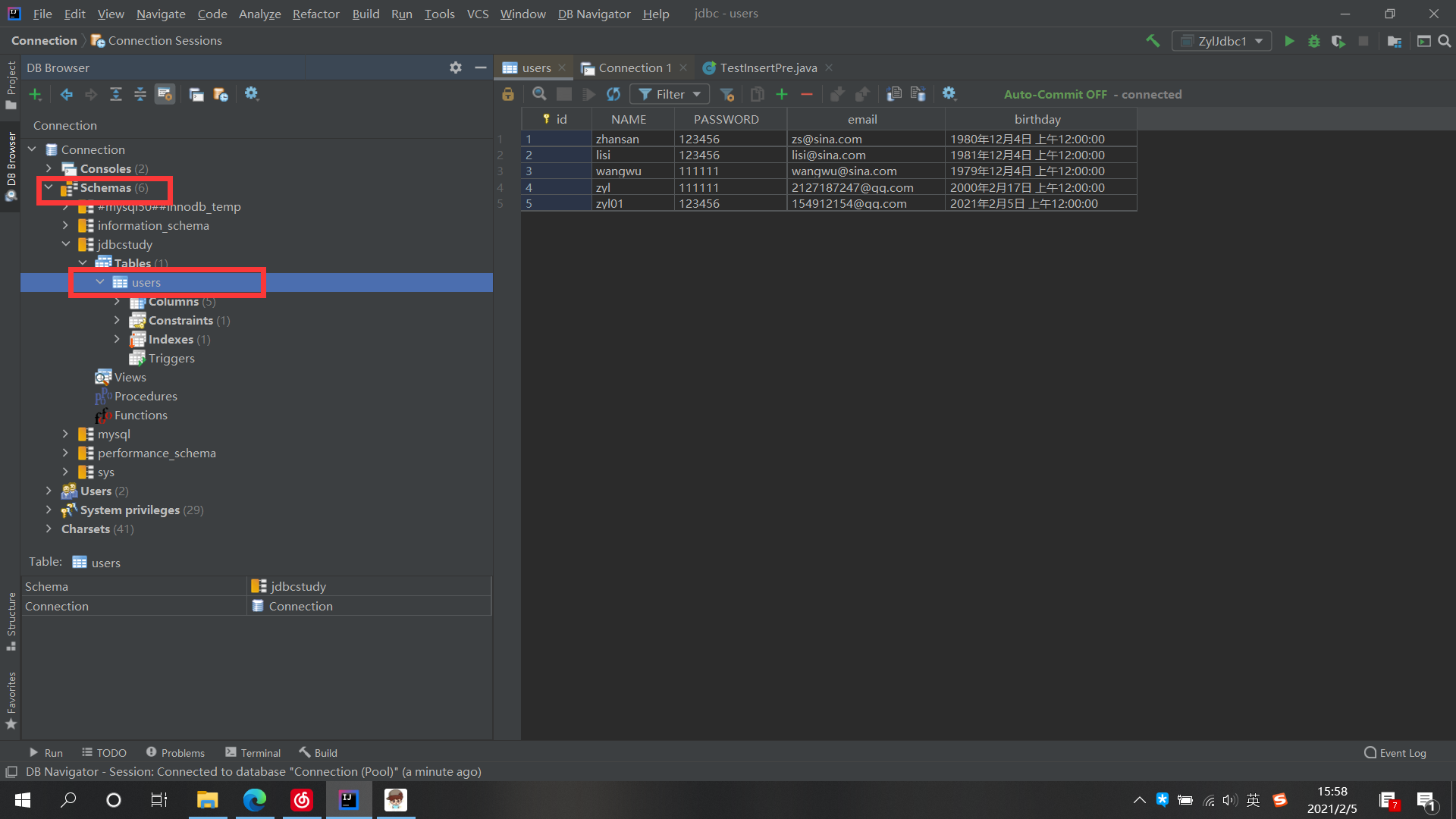Refresh the users table data
The height and width of the screenshot is (819, 1456).
coord(613,94)
